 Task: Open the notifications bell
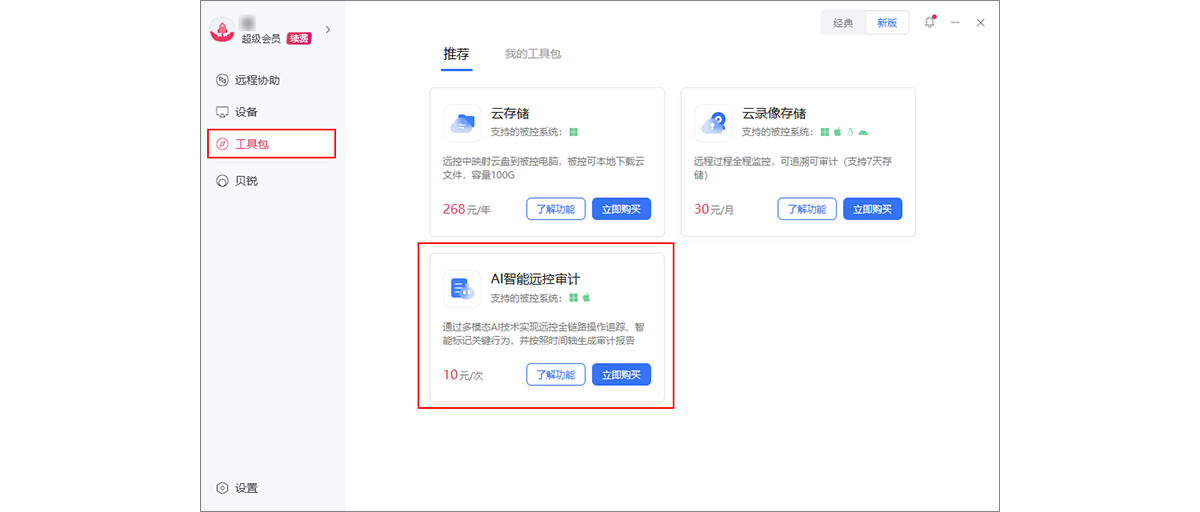click(930, 22)
